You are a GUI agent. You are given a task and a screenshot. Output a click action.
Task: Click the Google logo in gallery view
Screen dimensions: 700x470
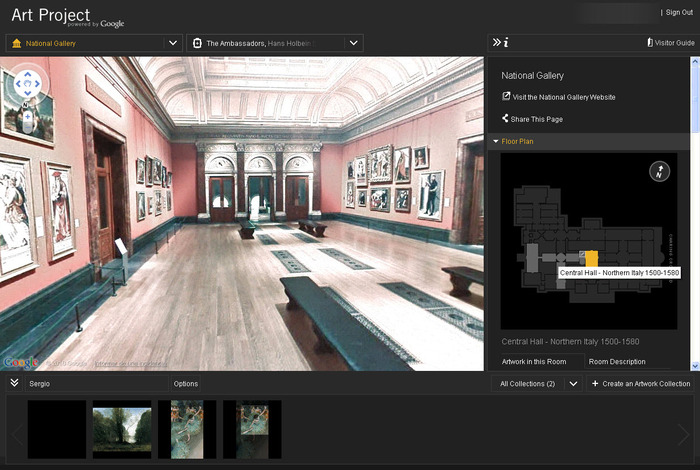click(x=21, y=362)
